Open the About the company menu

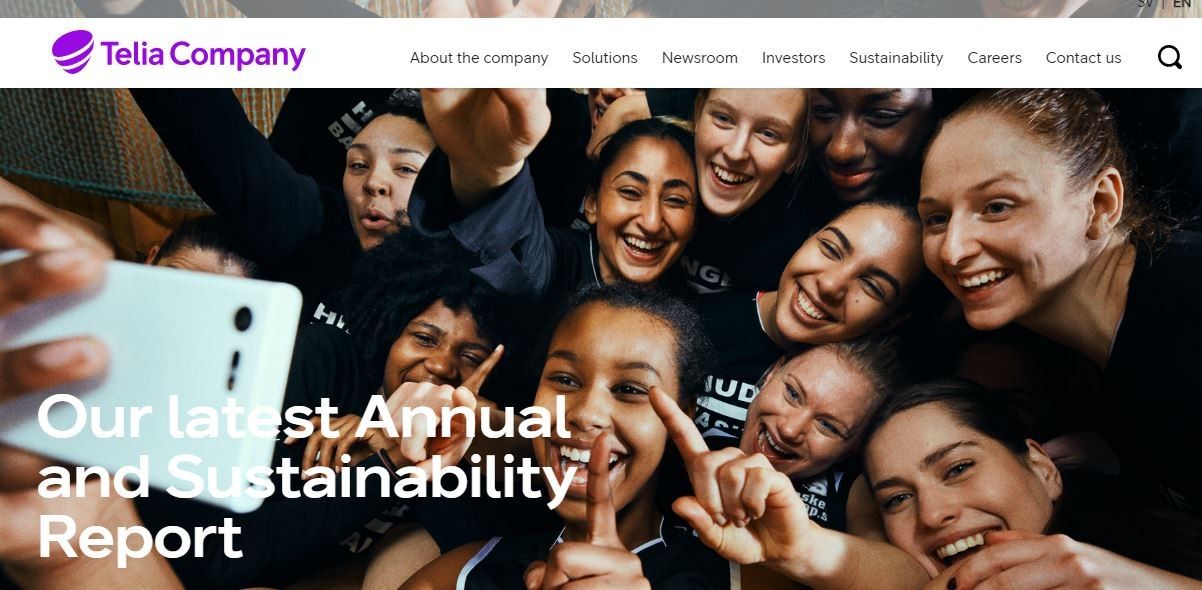(x=479, y=58)
